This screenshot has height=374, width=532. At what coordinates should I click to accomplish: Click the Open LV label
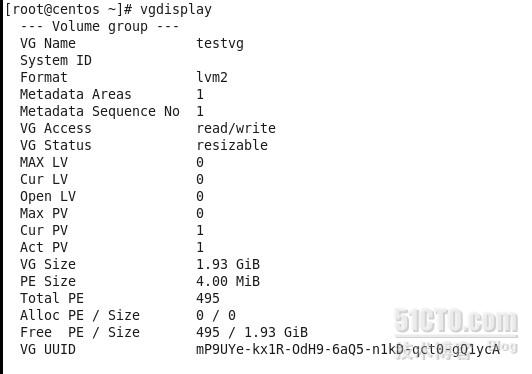click(48, 196)
